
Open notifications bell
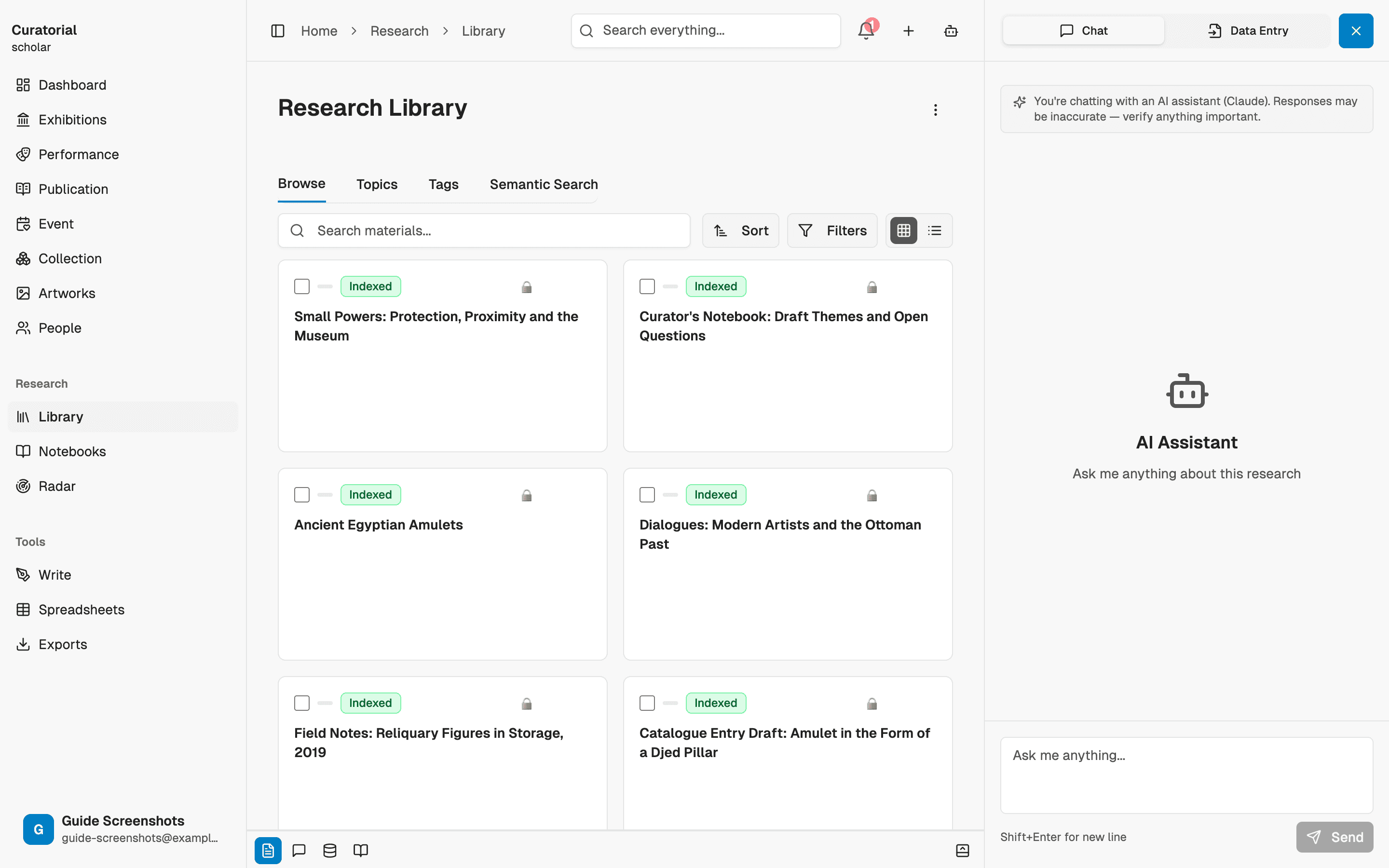(866, 31)
